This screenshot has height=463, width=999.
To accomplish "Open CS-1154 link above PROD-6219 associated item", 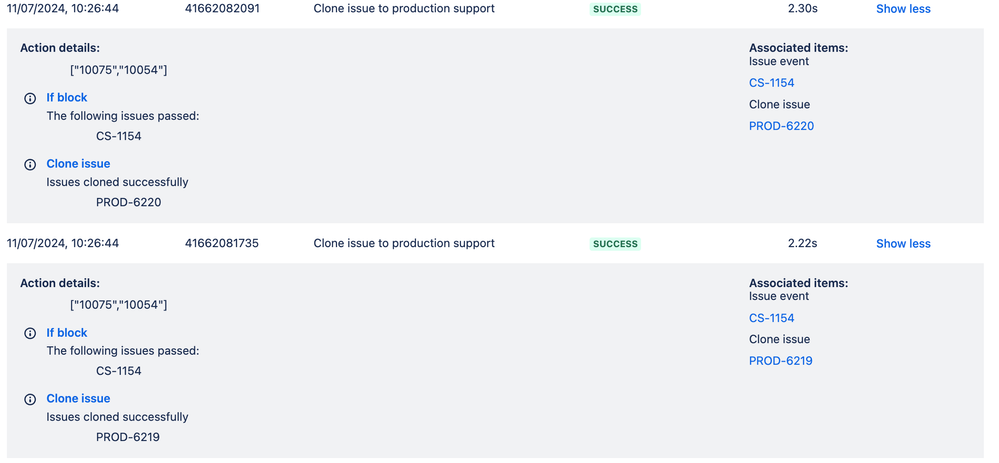I will coord(772,318).
